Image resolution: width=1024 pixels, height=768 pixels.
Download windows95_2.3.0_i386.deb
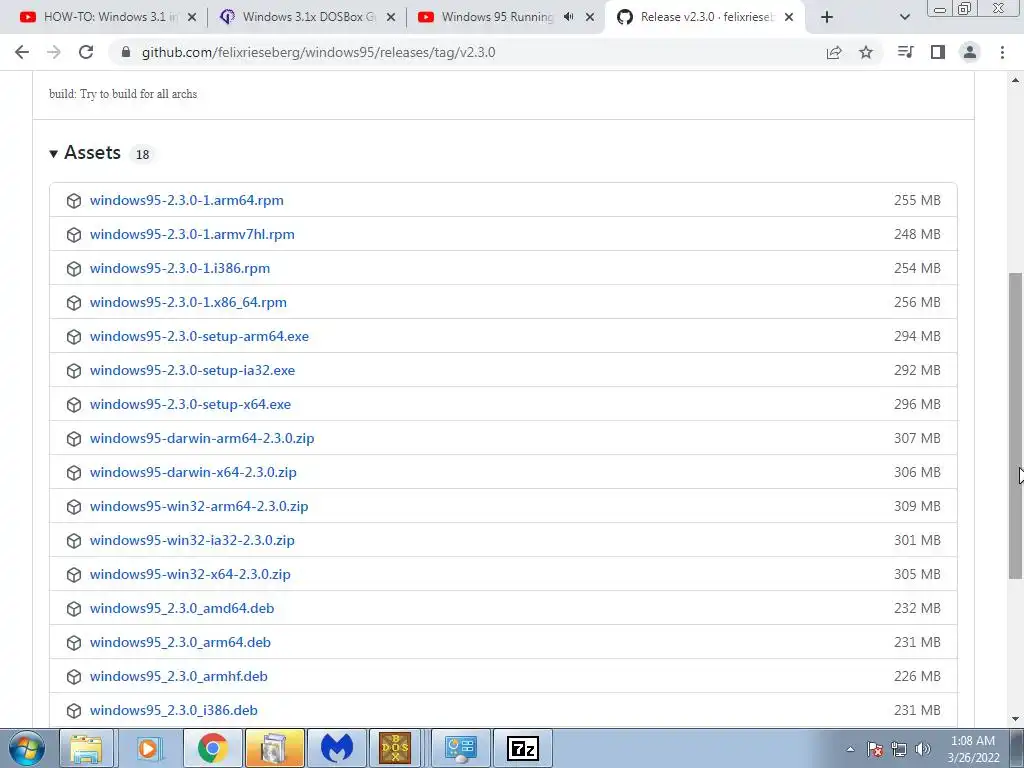pyautogui.click(x=174, y=710)
